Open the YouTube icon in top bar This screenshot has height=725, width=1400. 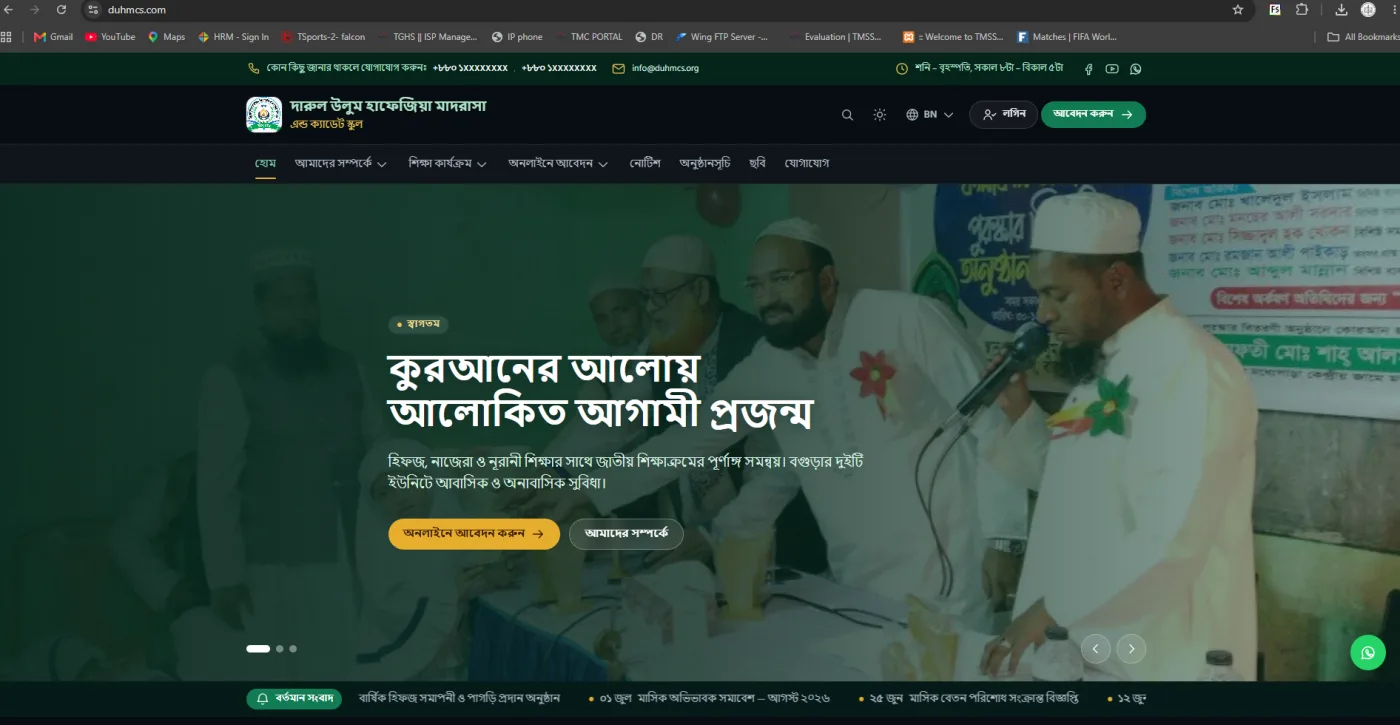point(1112,69)
